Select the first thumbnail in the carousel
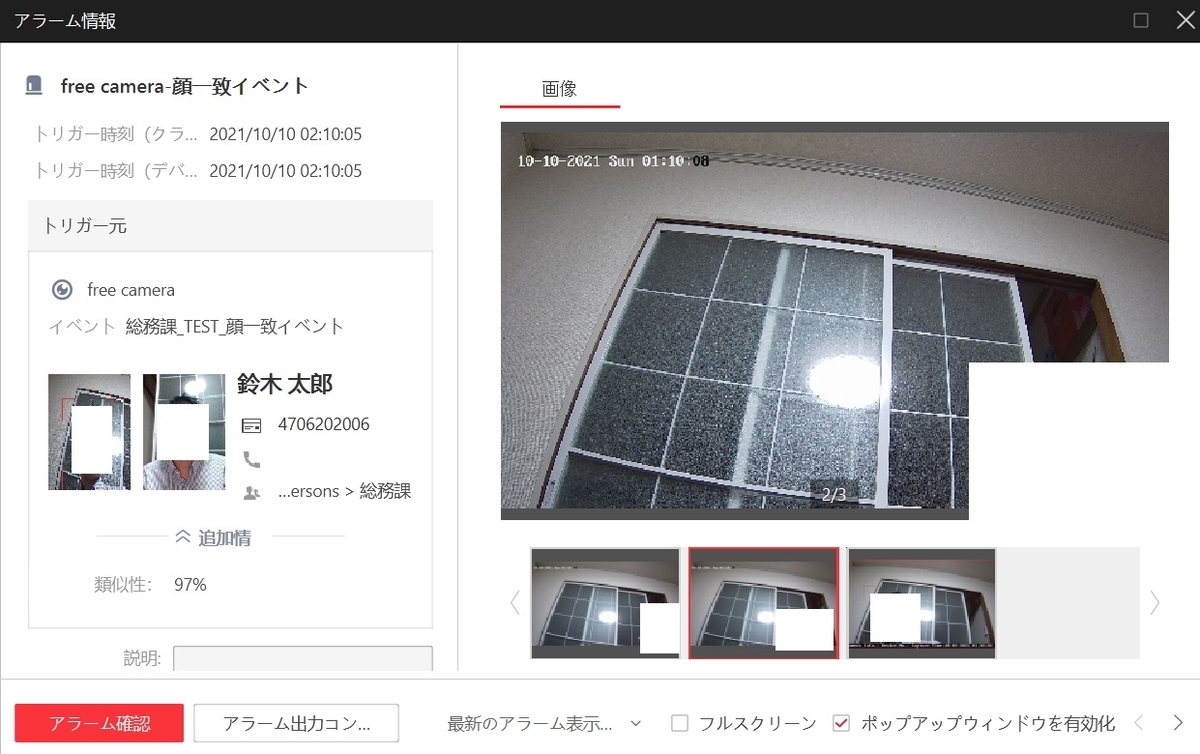 click(604, 603)
